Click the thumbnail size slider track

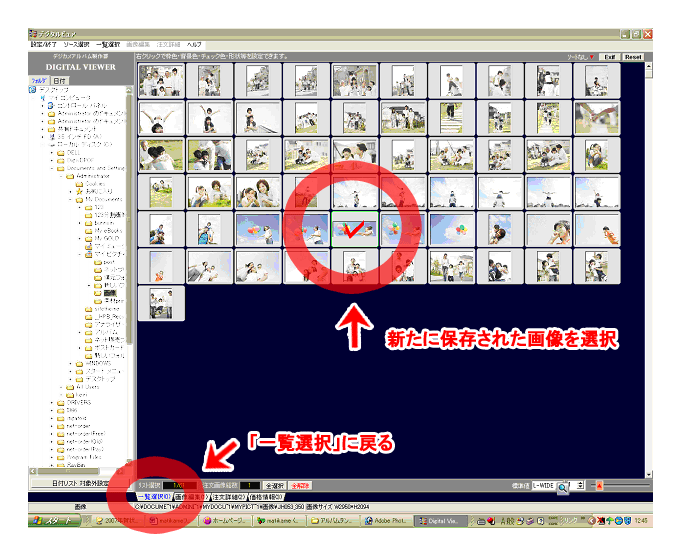click(621, 486)
